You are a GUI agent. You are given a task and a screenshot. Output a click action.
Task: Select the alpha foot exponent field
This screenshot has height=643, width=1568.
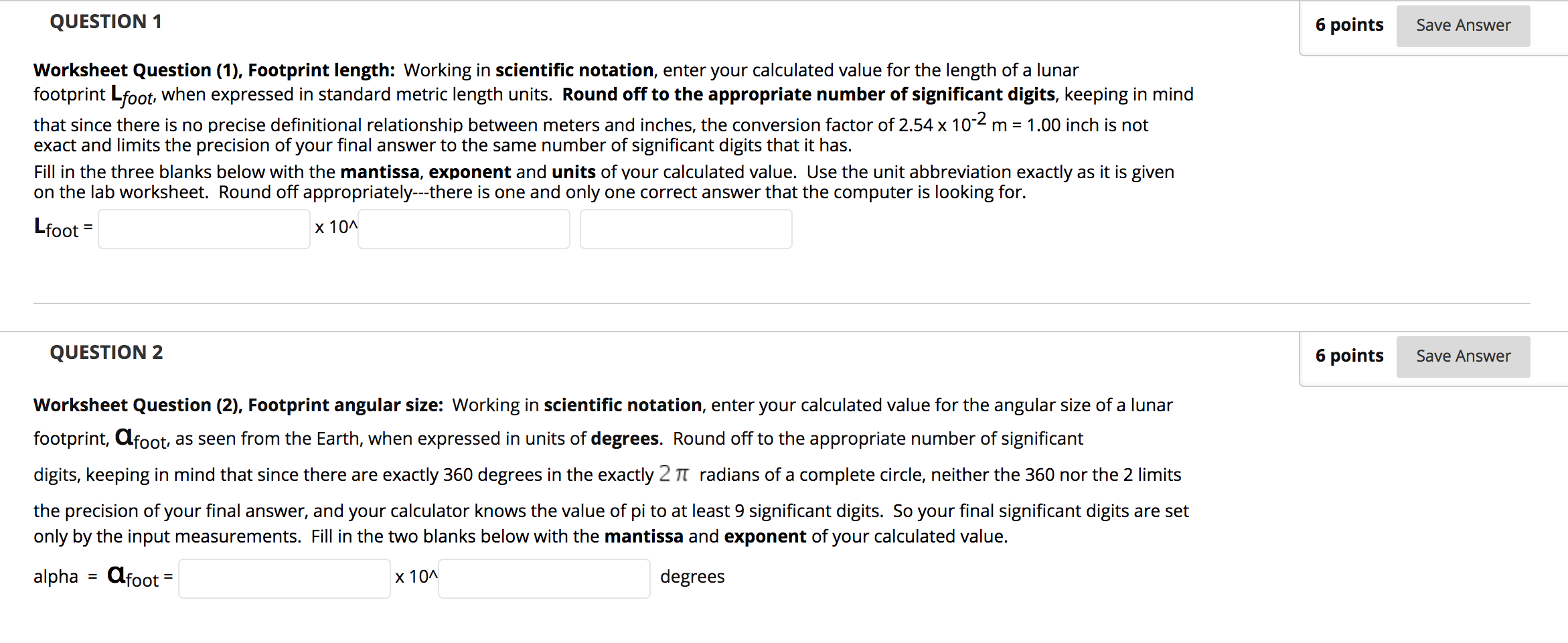tap(544, 579)
